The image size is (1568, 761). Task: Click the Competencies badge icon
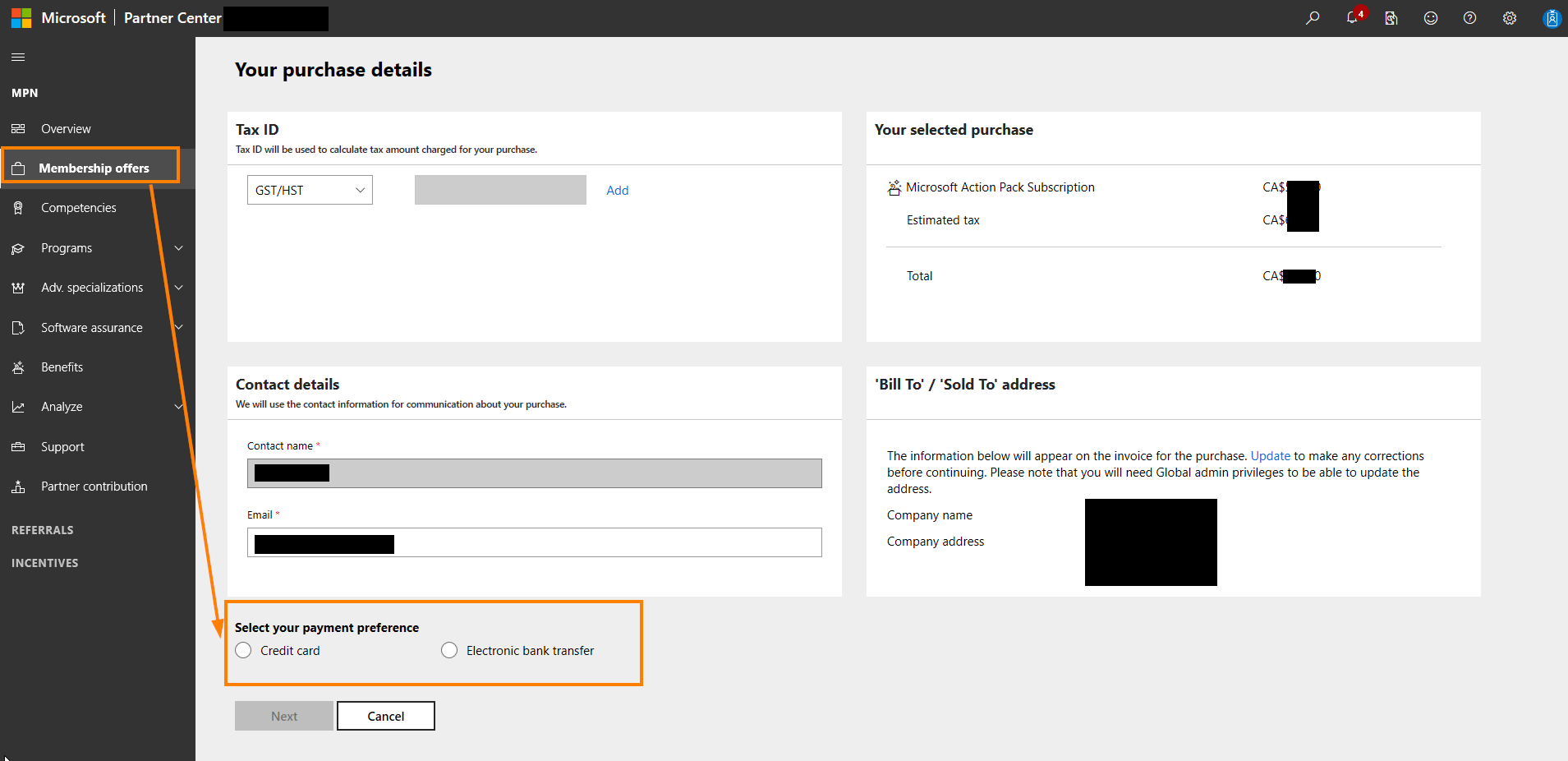click(x=18, y=208)
